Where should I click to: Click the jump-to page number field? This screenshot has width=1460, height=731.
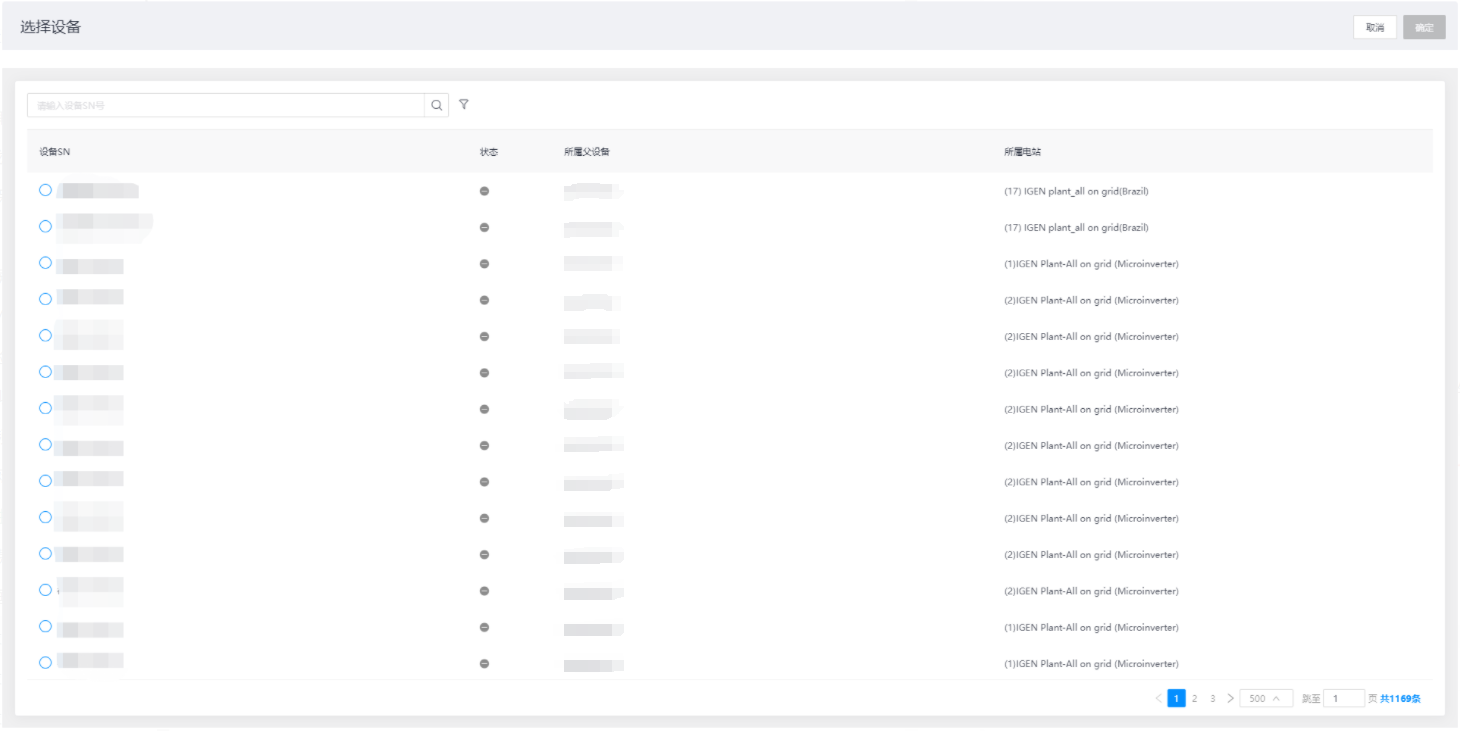tap(1343, 698)
